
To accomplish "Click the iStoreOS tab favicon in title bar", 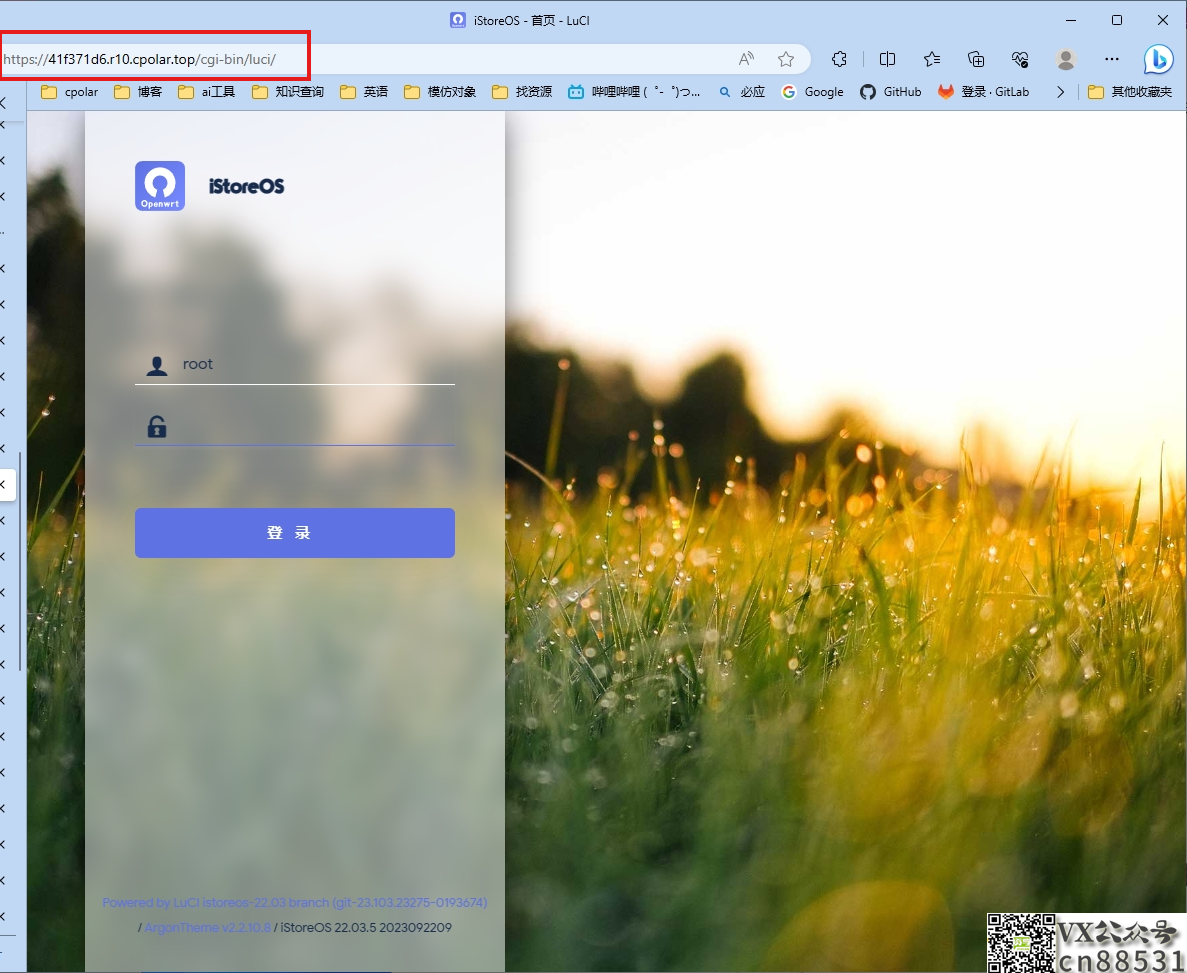I will pyautogui.click(x=458, y=20).
